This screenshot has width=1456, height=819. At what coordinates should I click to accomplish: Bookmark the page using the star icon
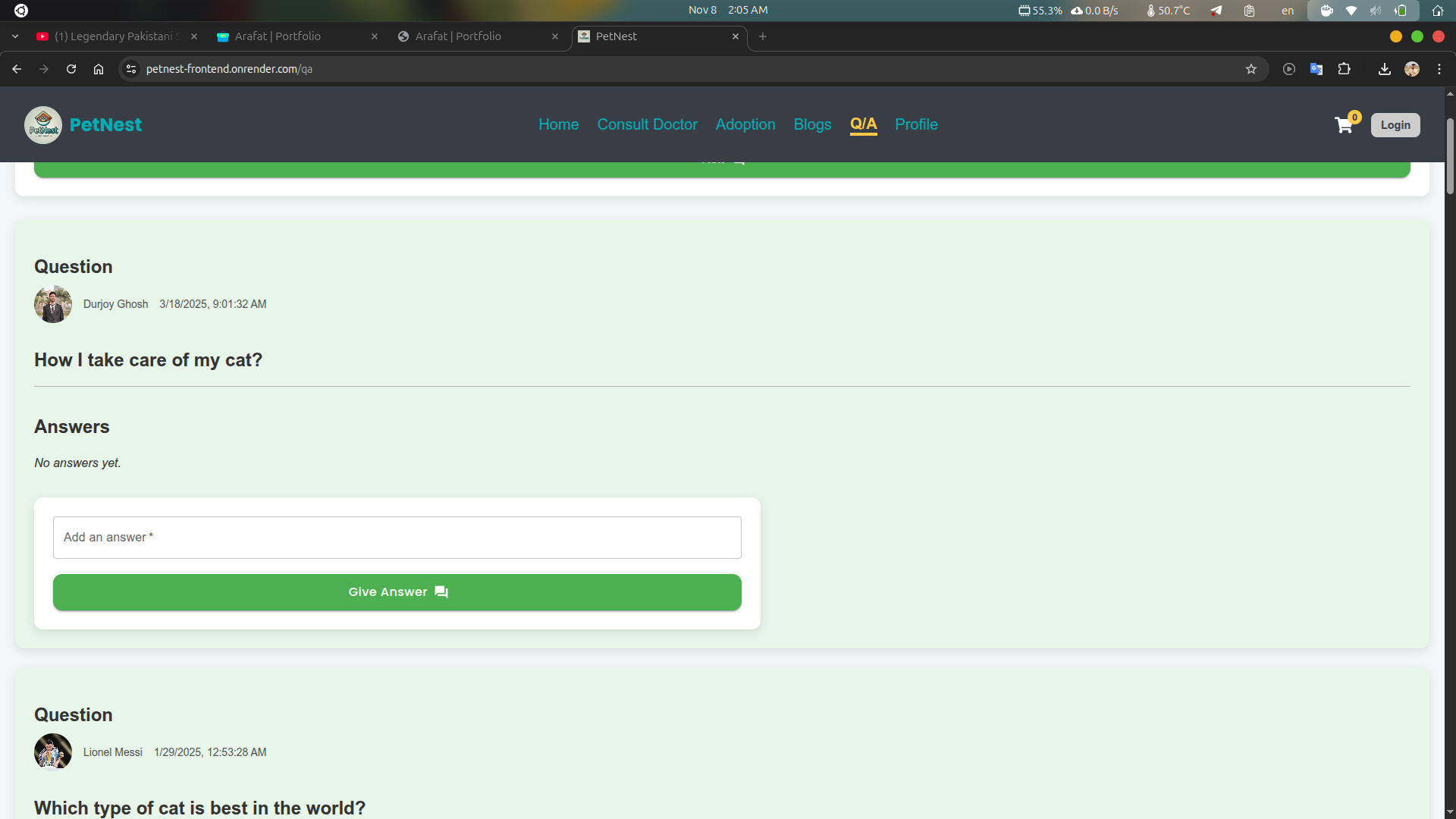click(1251, 69)
